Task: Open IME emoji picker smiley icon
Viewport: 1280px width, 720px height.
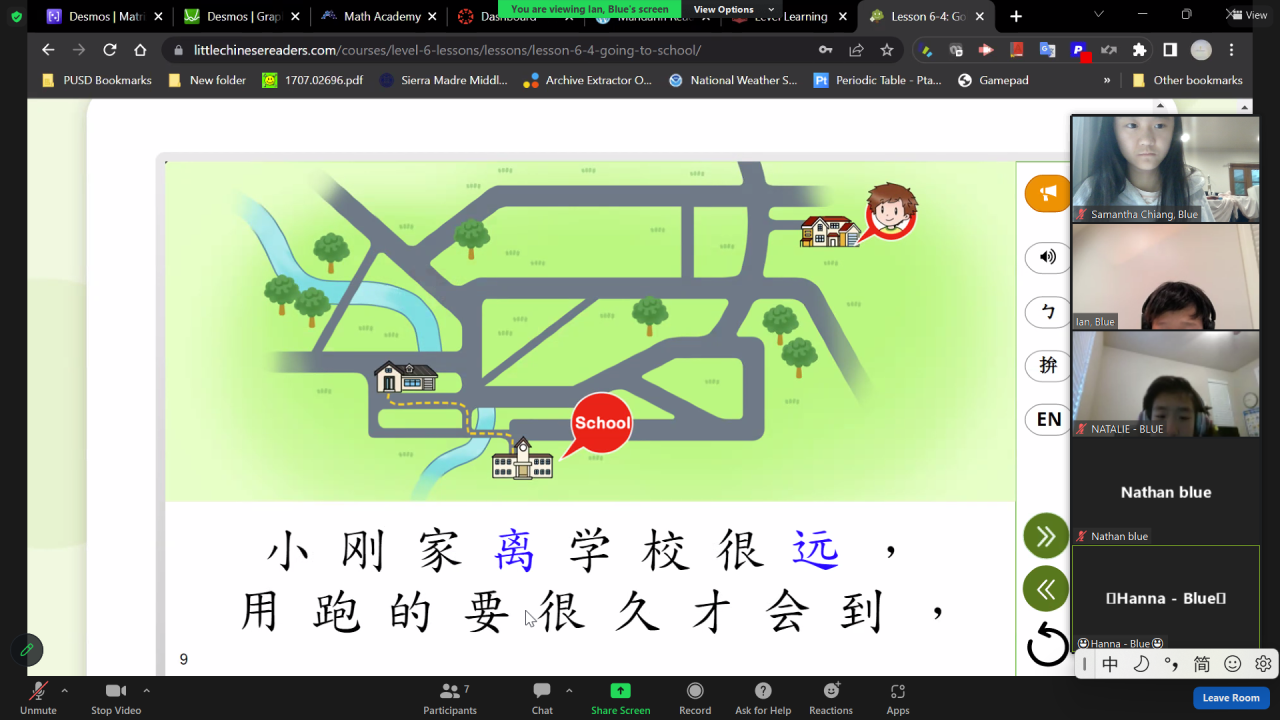Action: click(x=1233, y=664)
